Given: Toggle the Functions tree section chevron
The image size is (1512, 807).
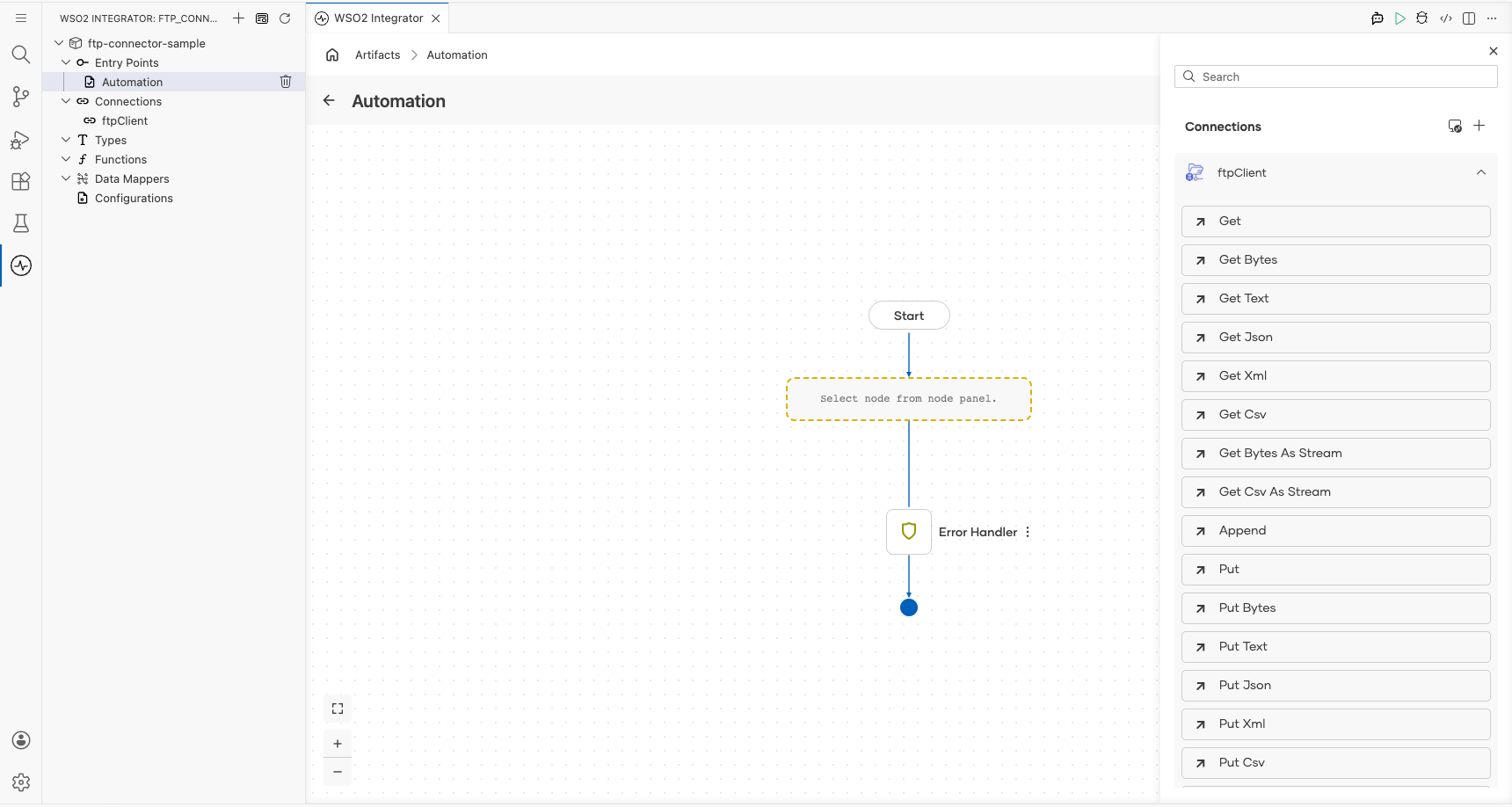Looking at the screenshot, I should [x=66, y=159].
